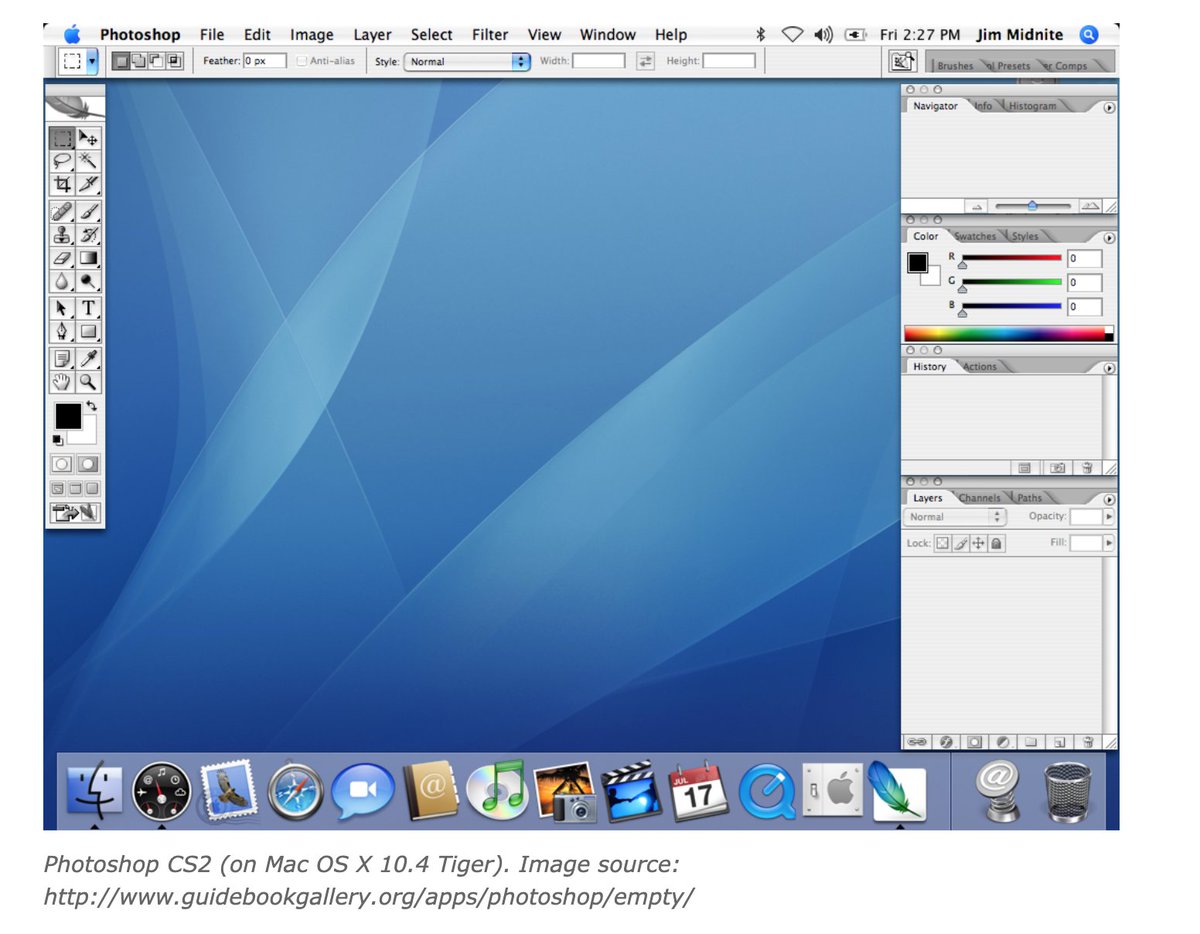The image size is (1200, 934).
Task: Swap foreground and background colors
Action: pyautogui.click(x=92, y=406)
